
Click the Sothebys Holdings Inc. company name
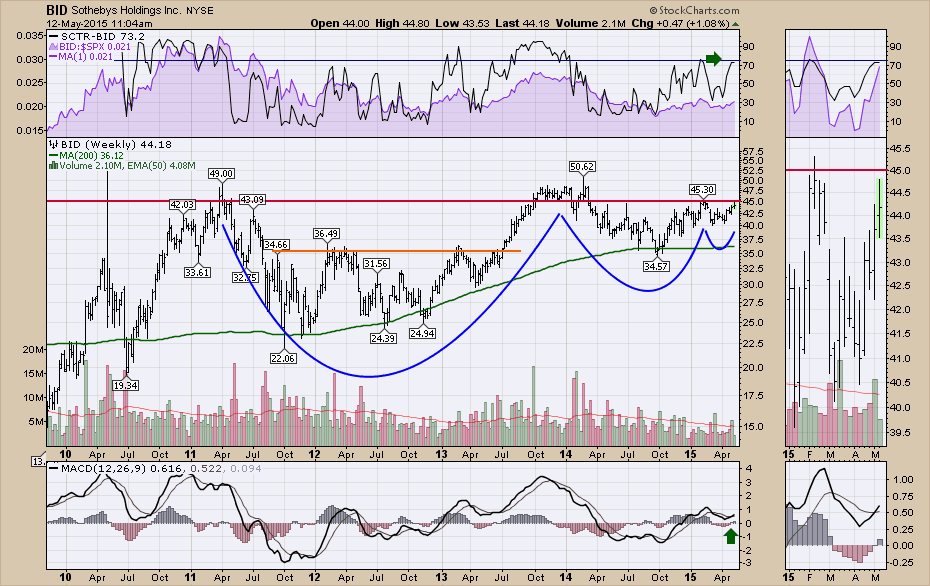coord(125,11)
